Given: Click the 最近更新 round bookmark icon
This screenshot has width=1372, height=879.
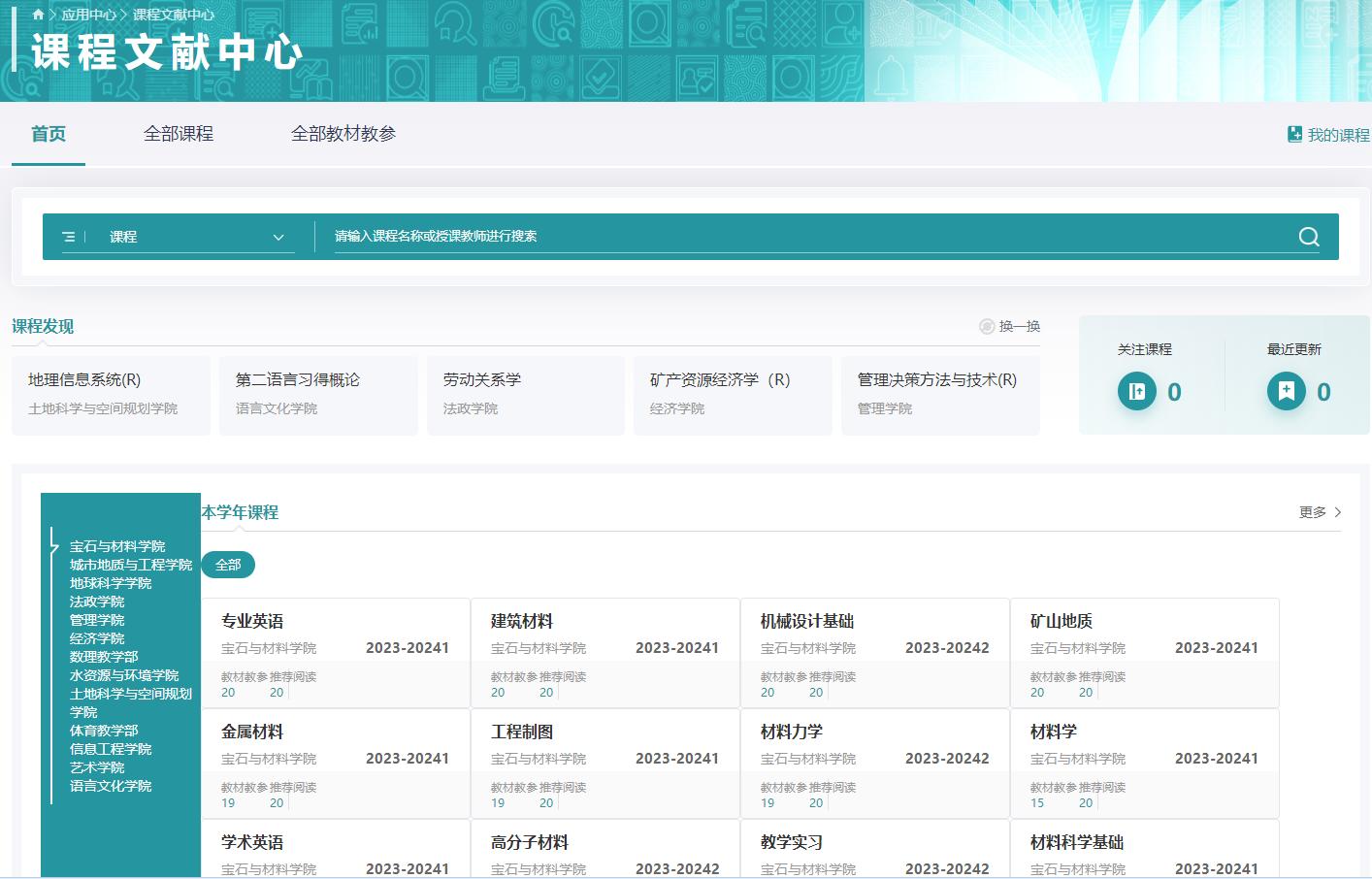Looking at the screenshot, I should pyautogui.click(x=1286, y=392).
